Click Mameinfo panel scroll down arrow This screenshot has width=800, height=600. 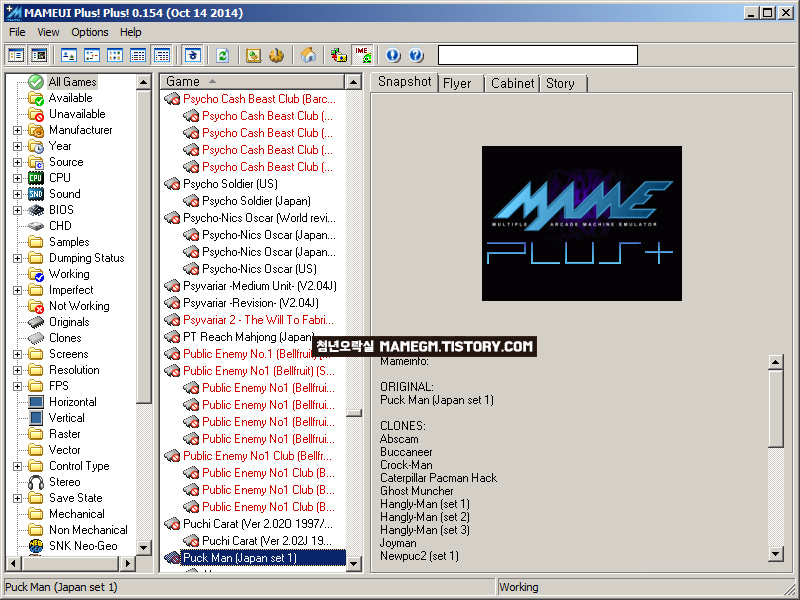point(776,554)
